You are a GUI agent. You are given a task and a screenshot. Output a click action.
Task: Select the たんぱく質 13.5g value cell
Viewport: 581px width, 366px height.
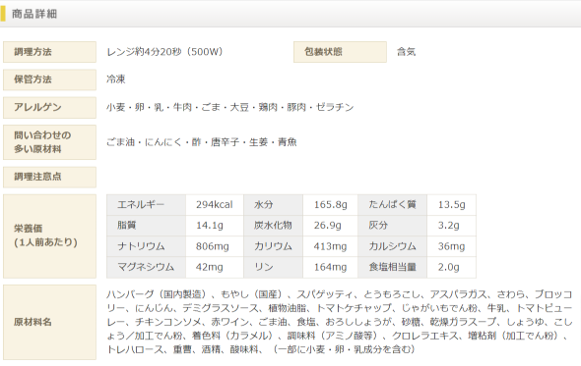click(451, 205)
